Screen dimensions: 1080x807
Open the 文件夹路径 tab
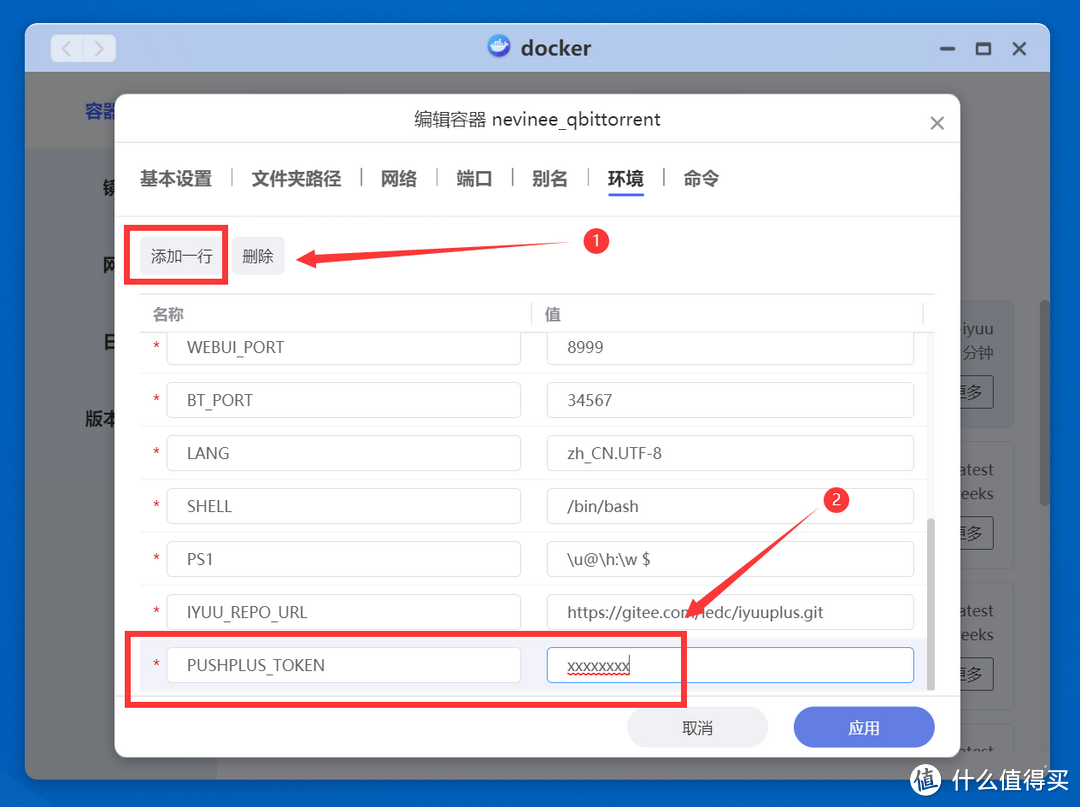pos(296,178)
